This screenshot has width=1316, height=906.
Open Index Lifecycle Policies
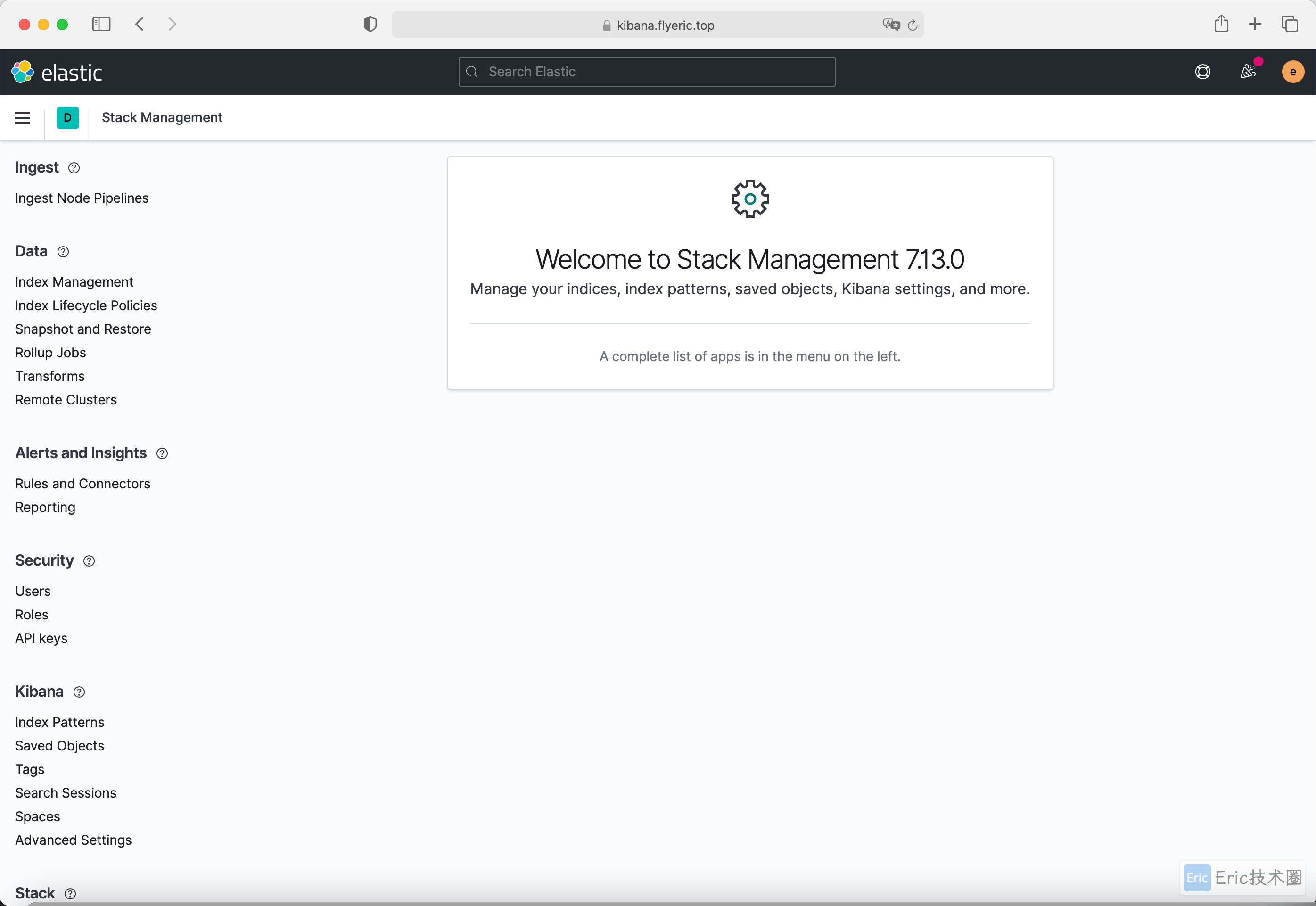pyautogui.click(x=86, y=306)
